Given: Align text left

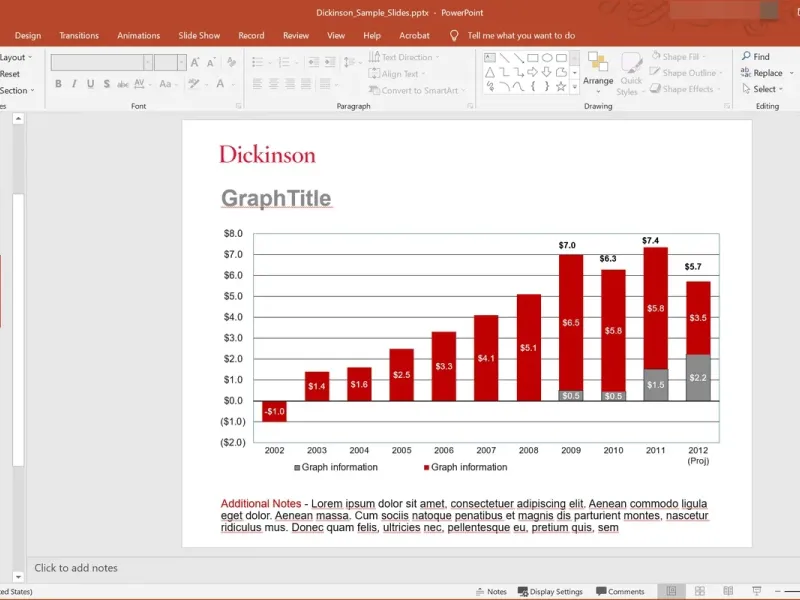Looking at the screenshot, I should pos(258,84).
